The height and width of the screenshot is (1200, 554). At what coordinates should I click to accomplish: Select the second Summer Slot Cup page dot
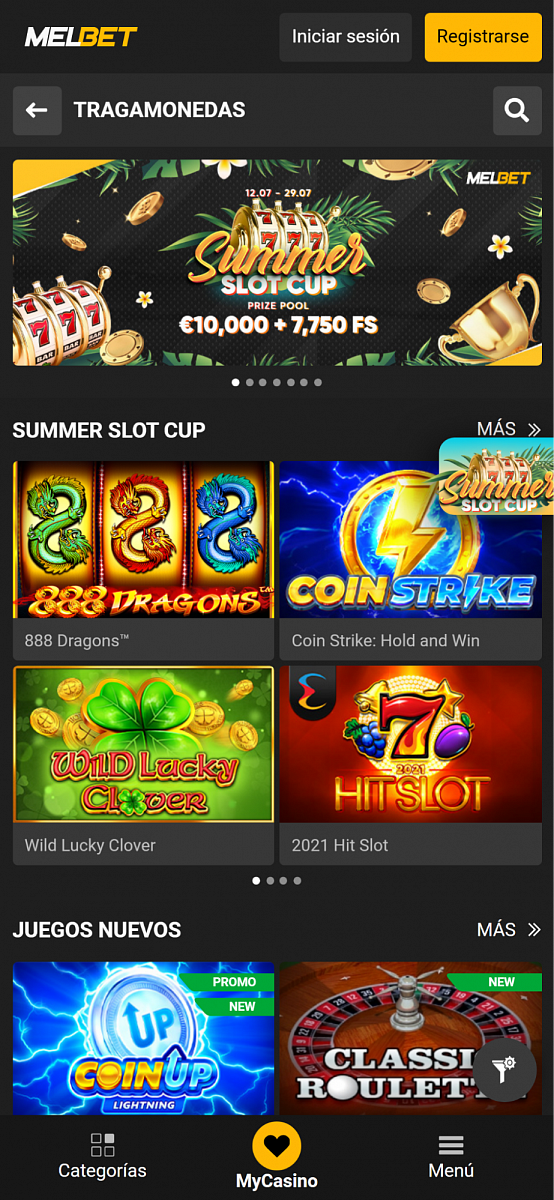[270, 881]
